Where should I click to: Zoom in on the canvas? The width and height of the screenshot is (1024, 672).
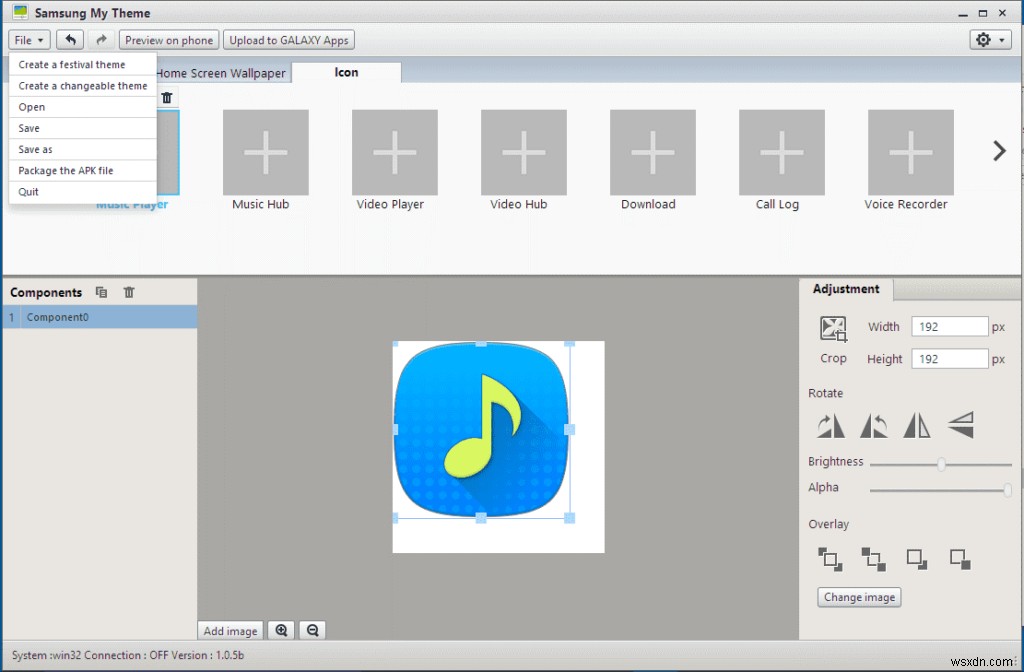(x=281, y=630)
